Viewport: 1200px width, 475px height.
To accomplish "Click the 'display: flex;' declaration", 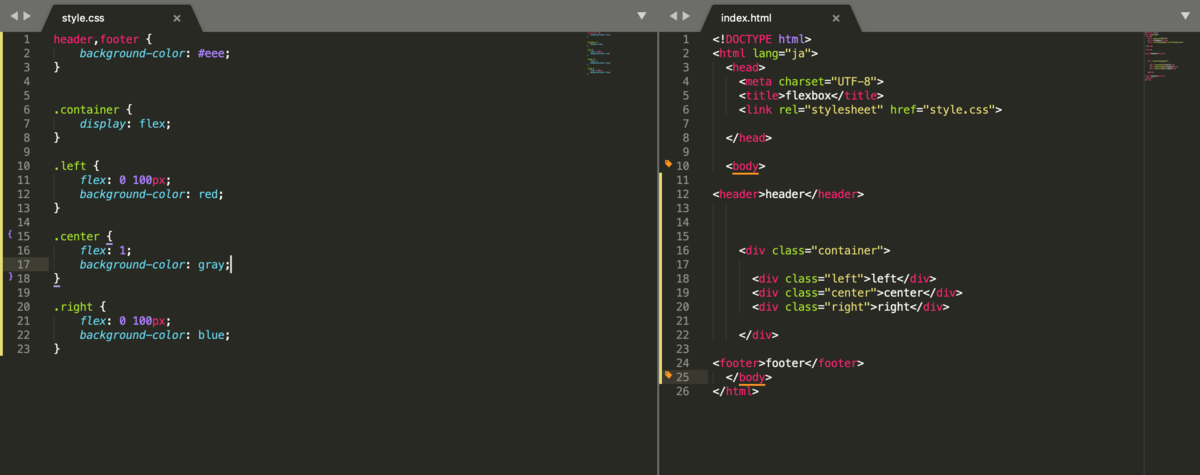I will point(126,123).
